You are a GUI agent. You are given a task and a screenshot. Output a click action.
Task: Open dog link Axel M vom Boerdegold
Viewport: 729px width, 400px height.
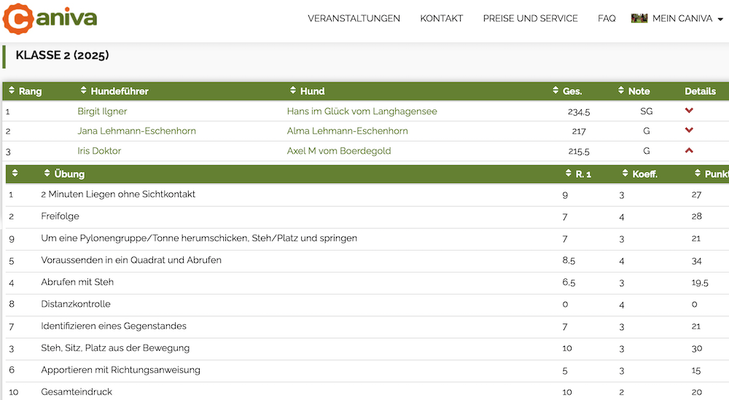[339, 151]
